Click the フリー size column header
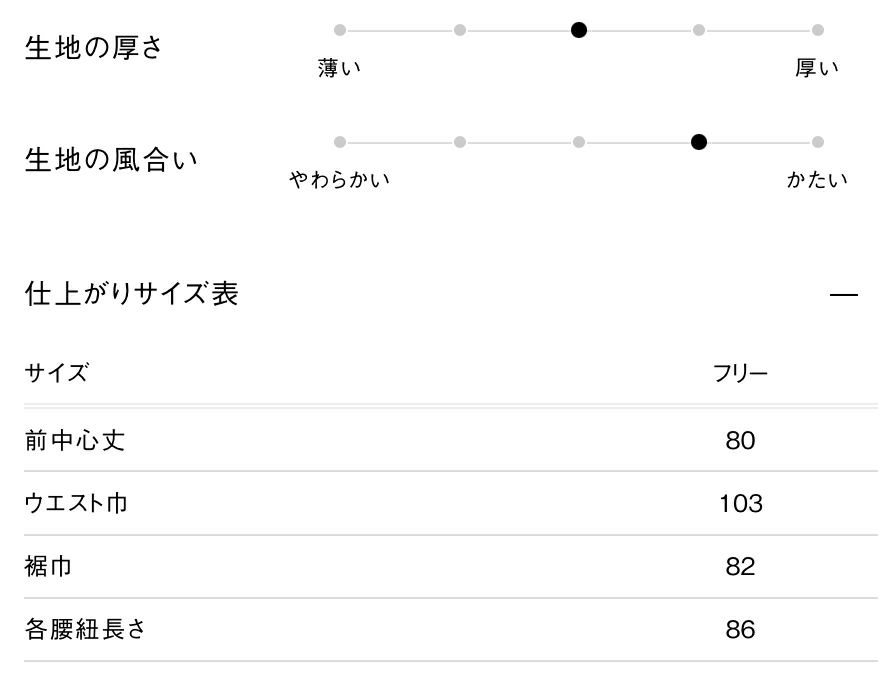 pyautogui.click(x=740, y=374)
